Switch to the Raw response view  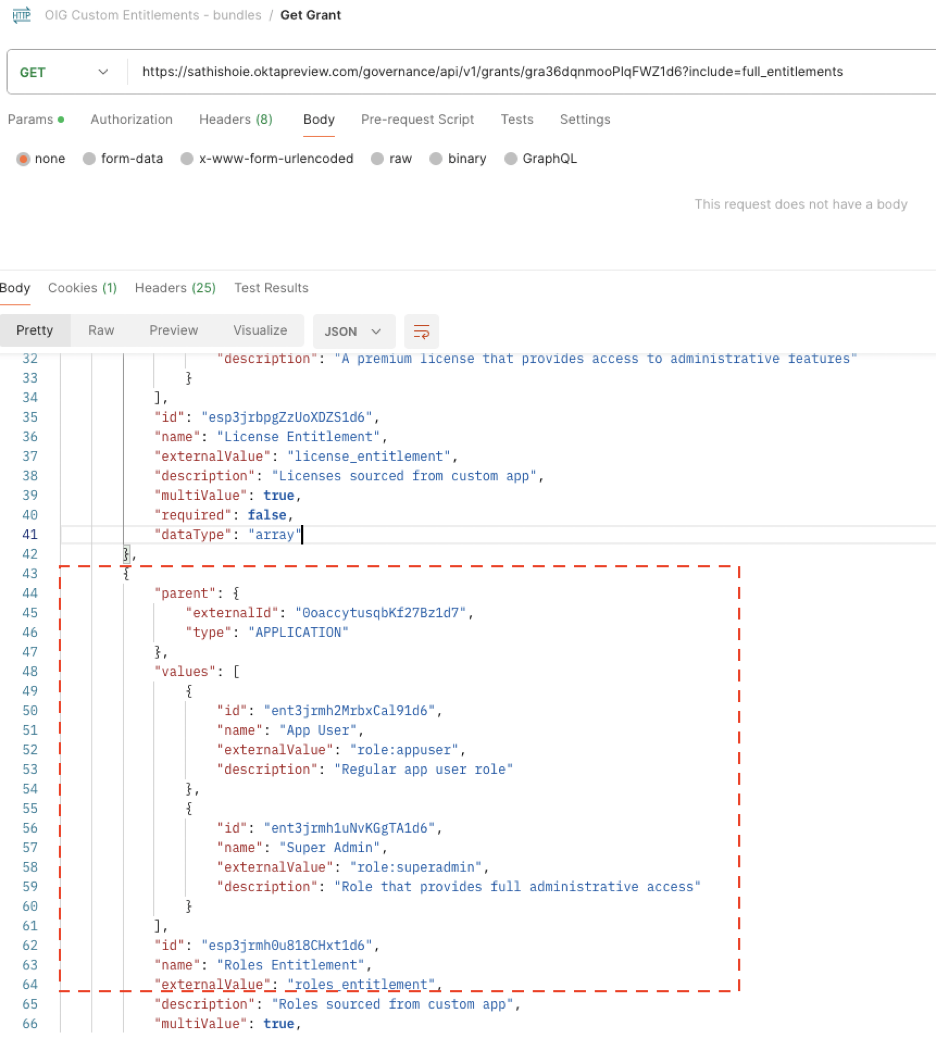tap(101, 330)
